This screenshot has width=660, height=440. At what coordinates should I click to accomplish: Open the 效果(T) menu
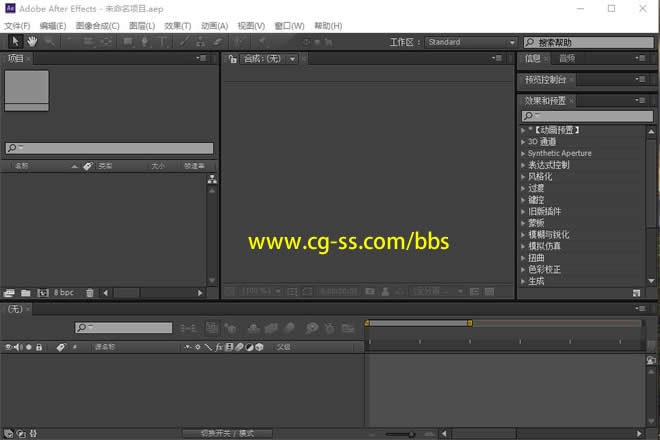(x=177, y=25)
